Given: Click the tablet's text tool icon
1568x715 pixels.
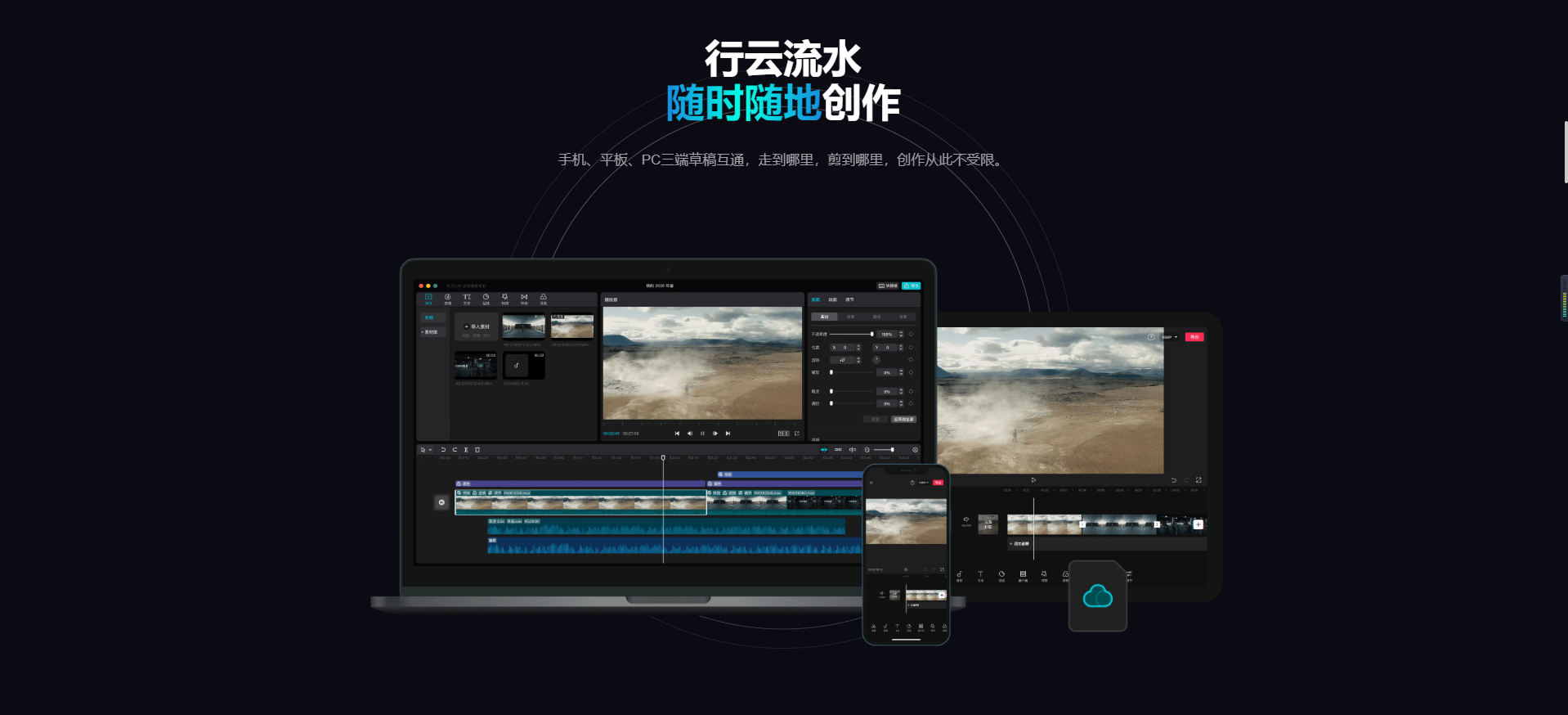Looking at the screenshot, I should click(x=980, y=575).
